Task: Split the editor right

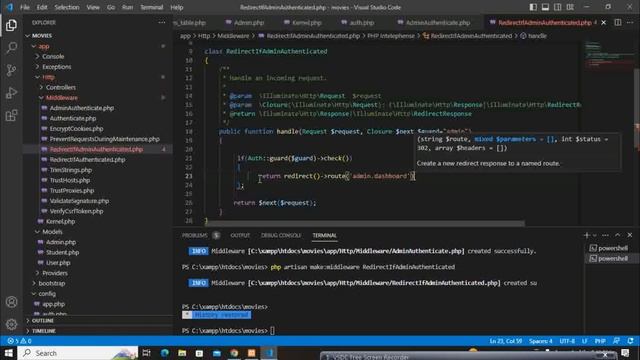Action: [618, 22]
